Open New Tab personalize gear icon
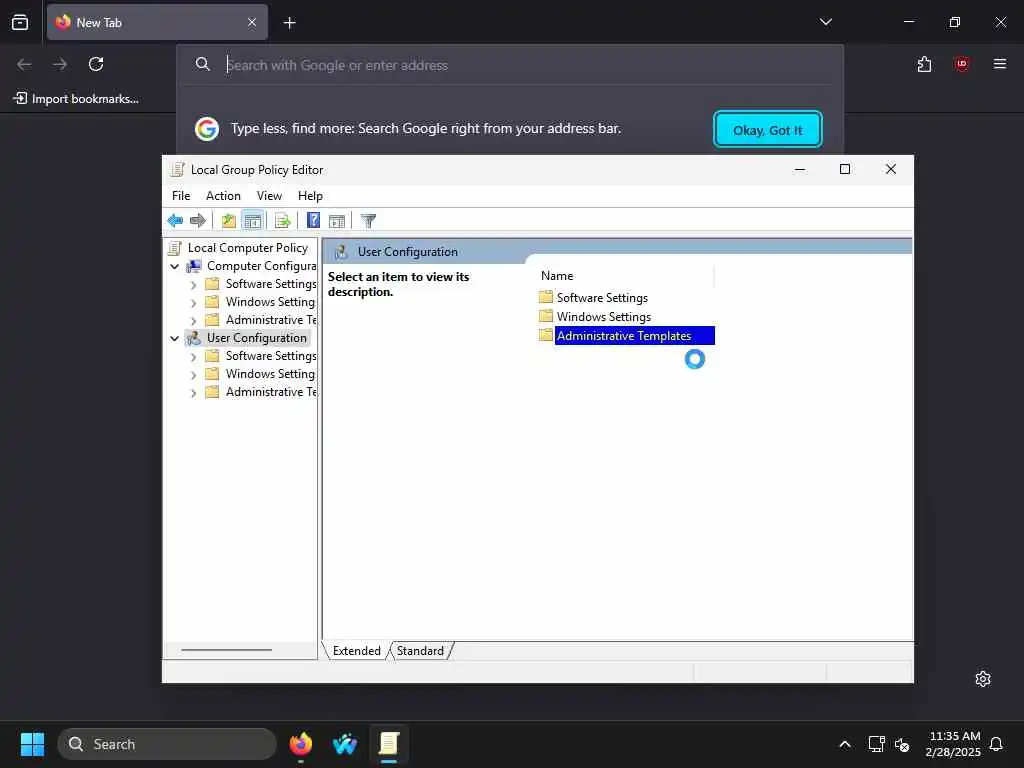Viewport: 1024px width, 768px height. pos(983,679)
